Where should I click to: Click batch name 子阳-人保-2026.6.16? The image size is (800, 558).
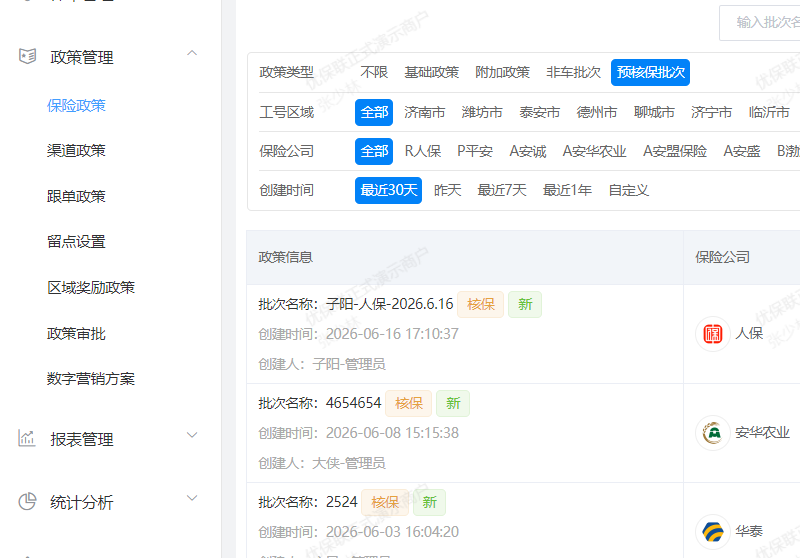coord(390,304)
